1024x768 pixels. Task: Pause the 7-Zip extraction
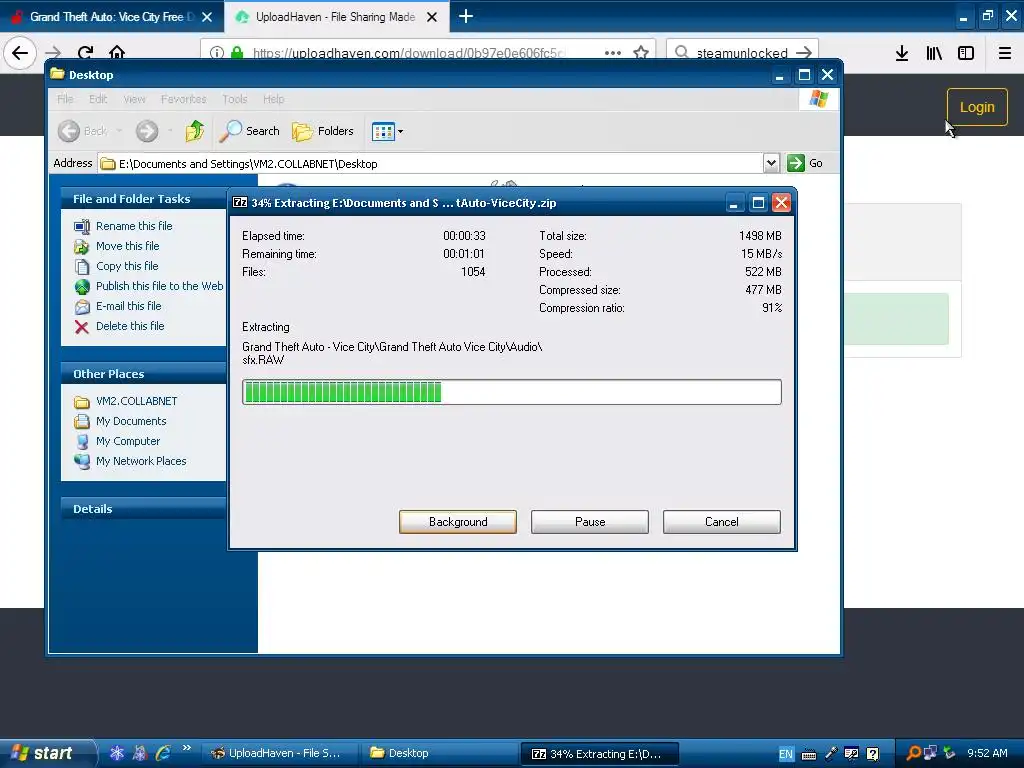[x=590, y=522]
